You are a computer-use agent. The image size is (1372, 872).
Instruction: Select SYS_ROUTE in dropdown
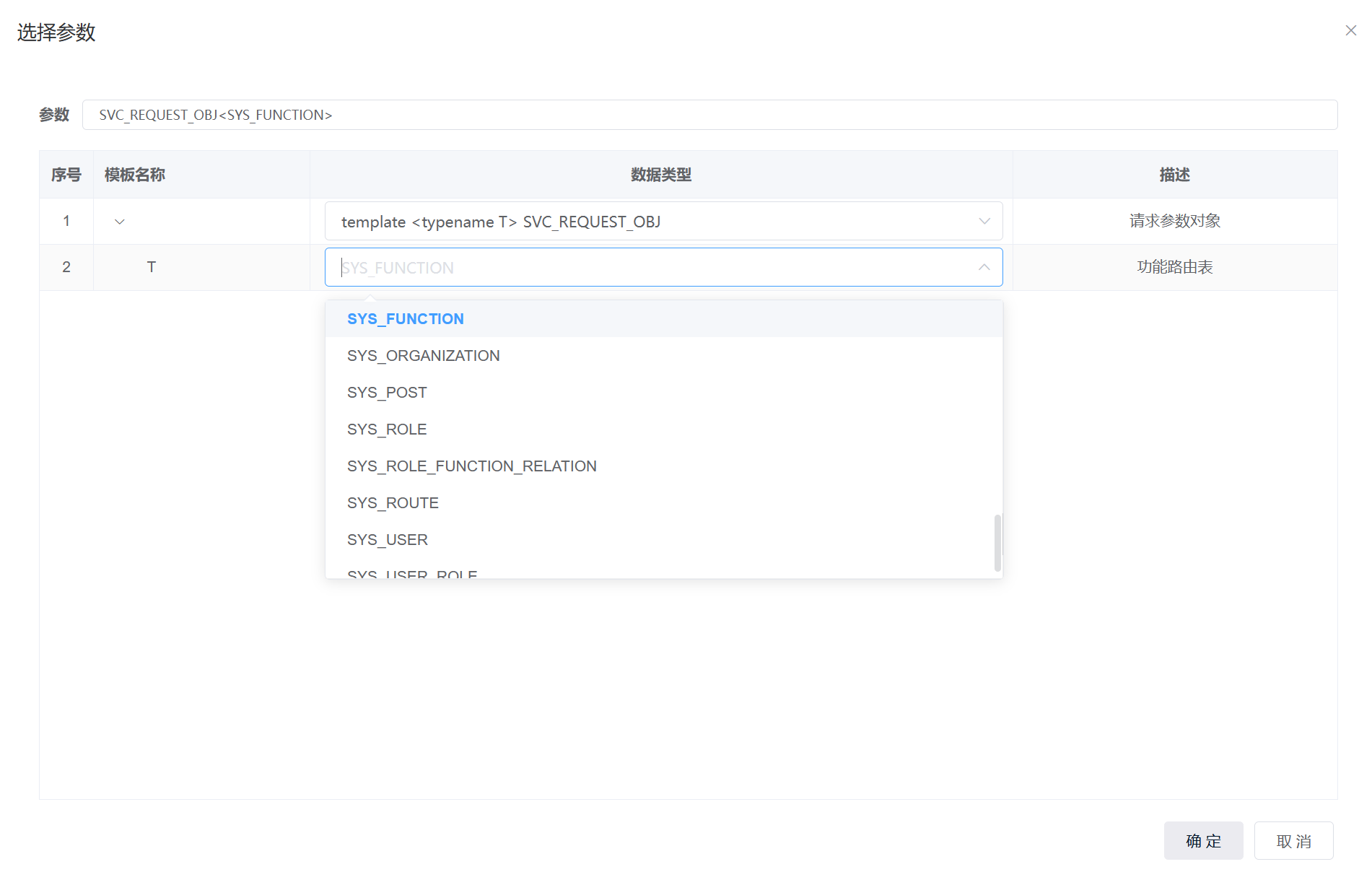pos(393,503)
